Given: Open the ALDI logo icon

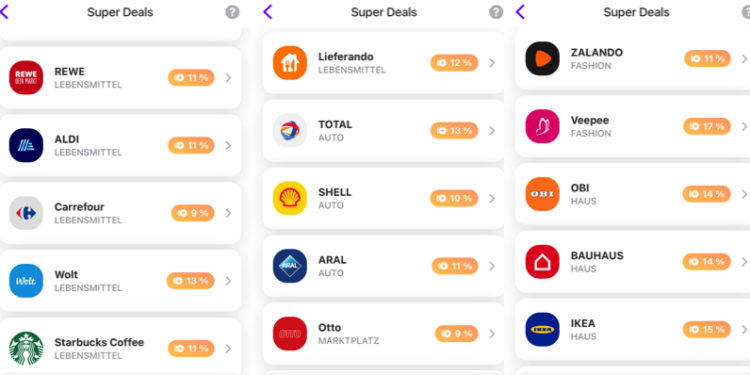Looking at the screenshot, I should tap(26, 145).
